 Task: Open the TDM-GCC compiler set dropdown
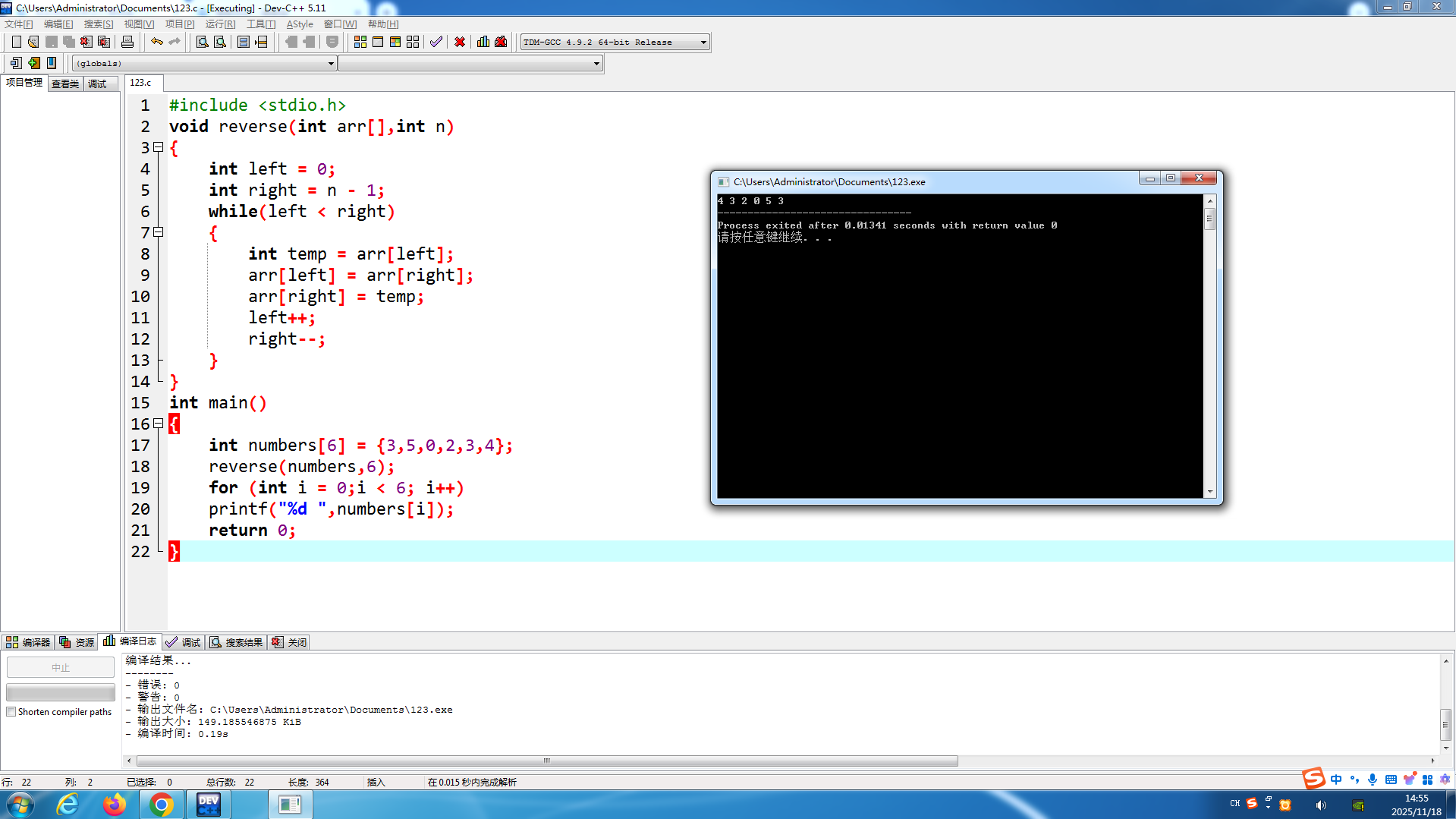pyautogui.click(x=703, y=43)
